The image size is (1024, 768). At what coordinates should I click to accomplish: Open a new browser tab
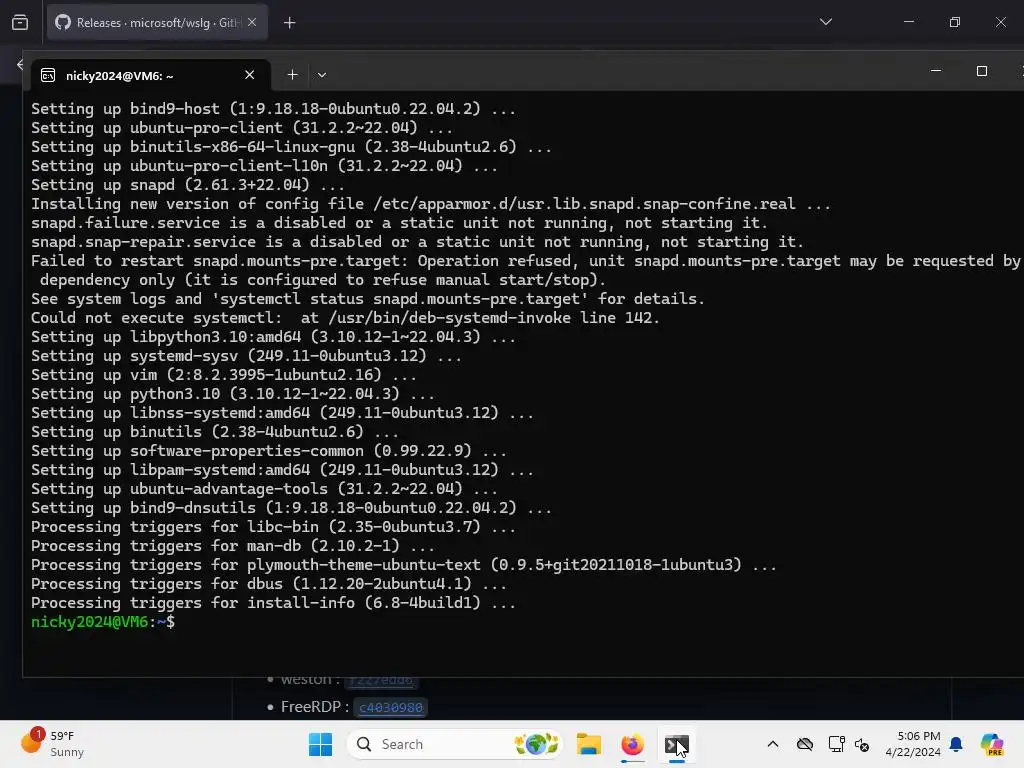click(289, 23)
